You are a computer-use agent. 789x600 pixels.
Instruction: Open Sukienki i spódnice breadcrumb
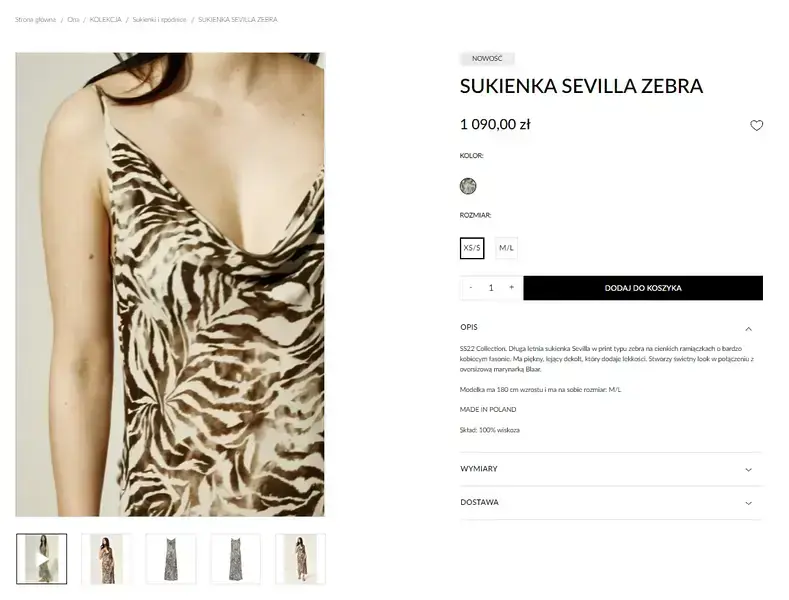point(160,20)
